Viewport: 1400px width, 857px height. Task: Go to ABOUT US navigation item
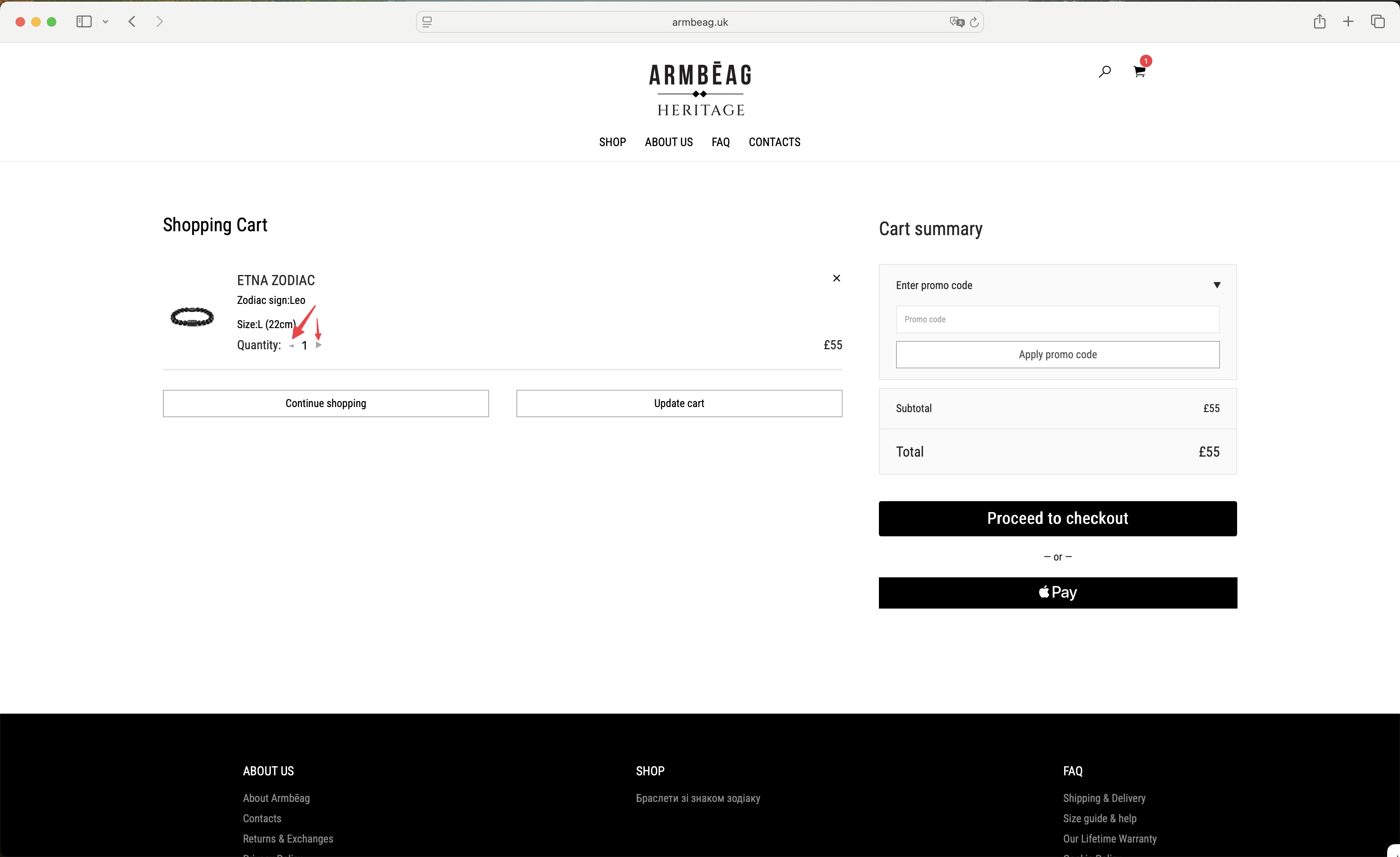[668, 142]
